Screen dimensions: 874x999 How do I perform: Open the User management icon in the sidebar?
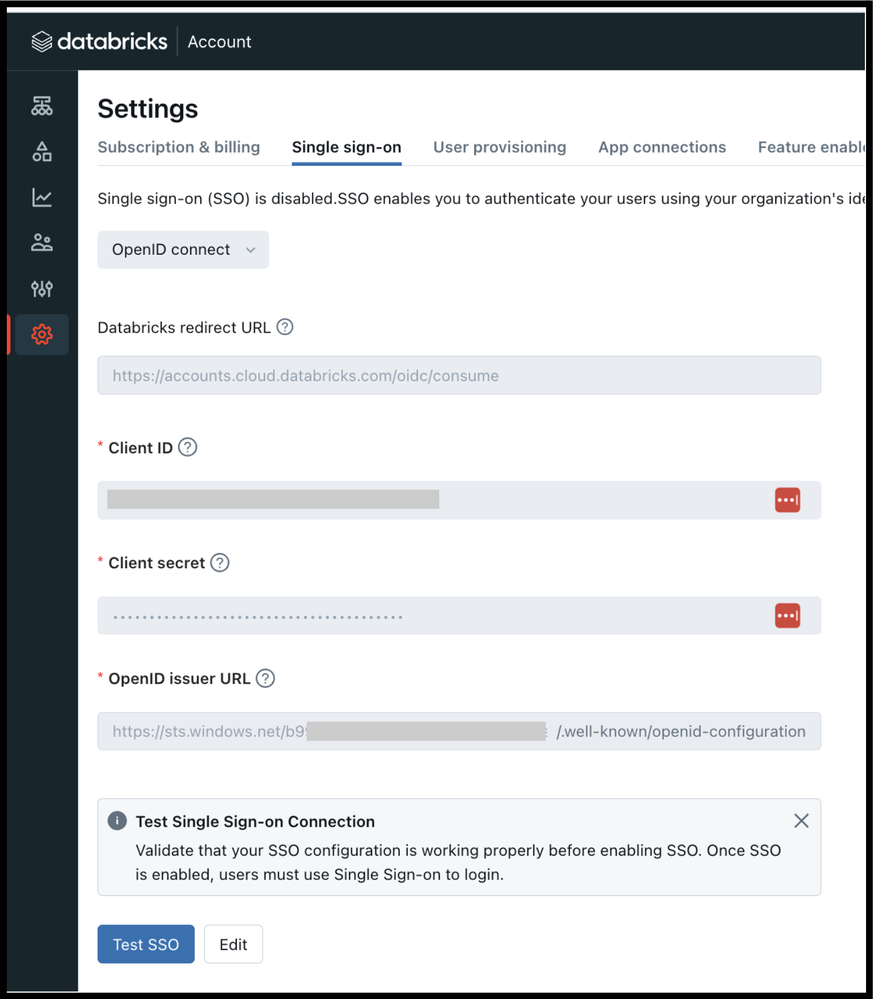(x=42, y=243)
